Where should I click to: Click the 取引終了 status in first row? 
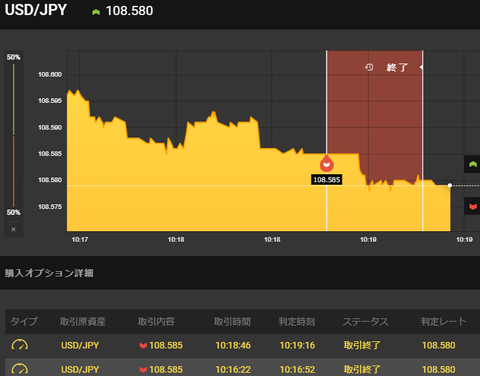point(362,345)
